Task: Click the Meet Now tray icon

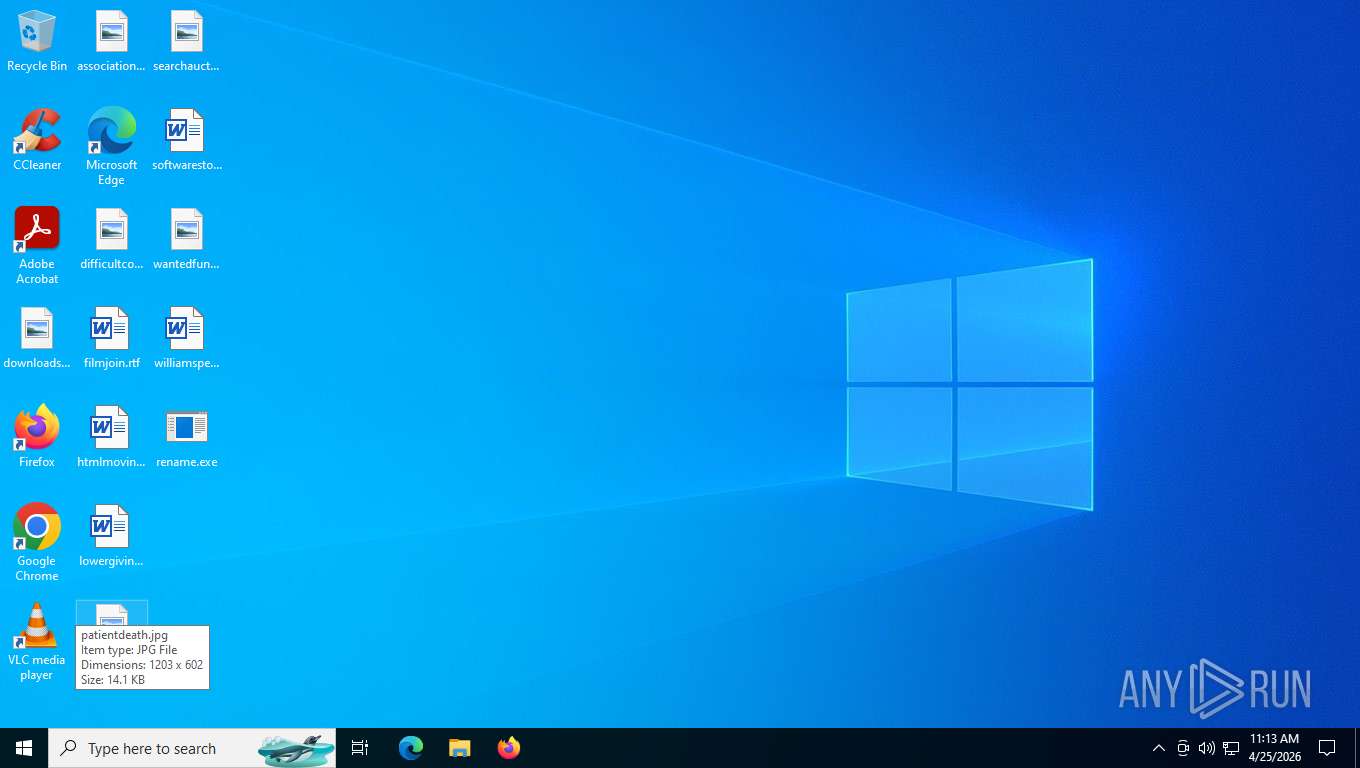Action: pyautogui.click(x=1183, y=748)
